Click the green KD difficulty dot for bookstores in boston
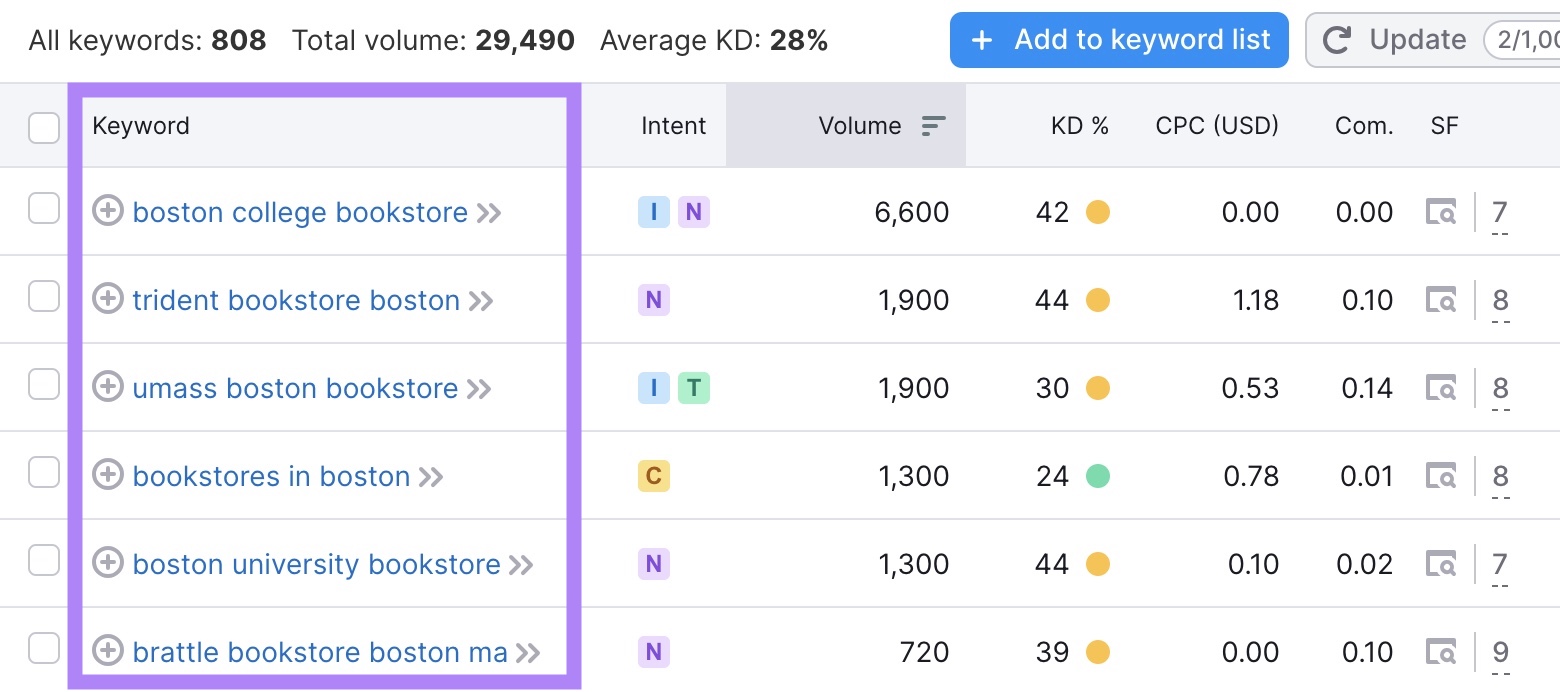The image size is (1560, 692). pos(1098,476)
